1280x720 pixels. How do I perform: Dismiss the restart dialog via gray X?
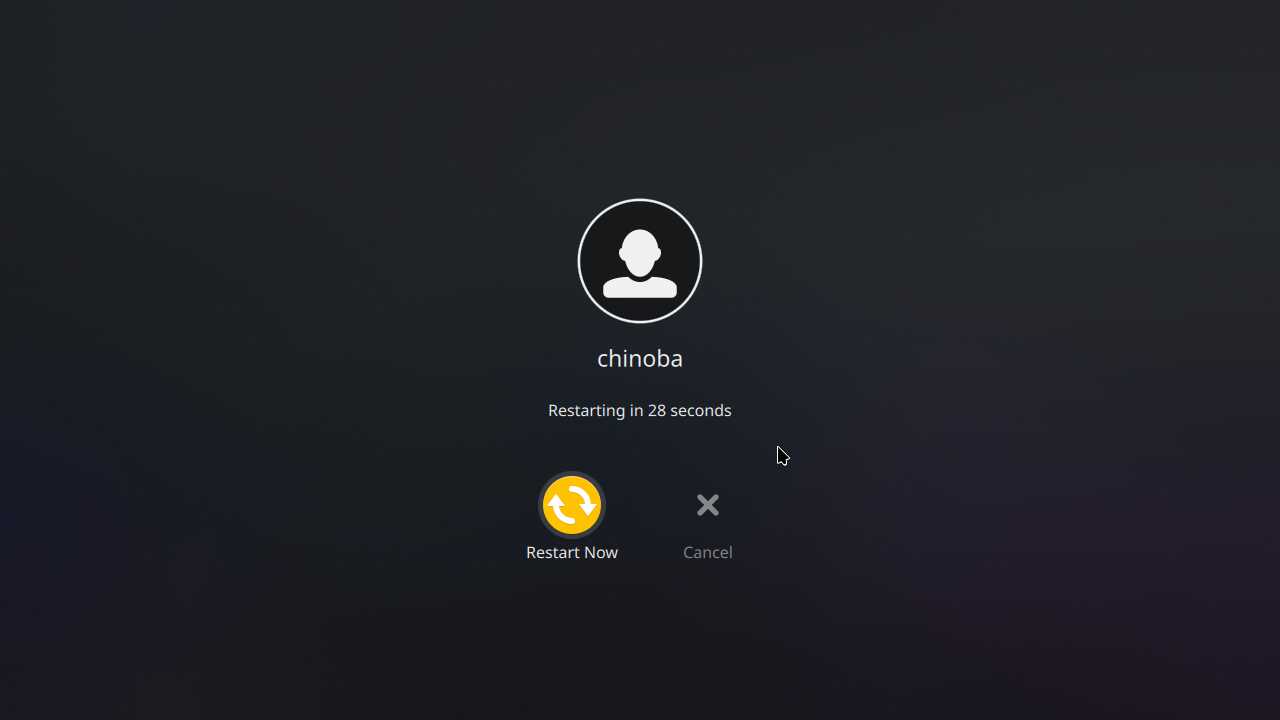pyautogui.click(x=708, y=505)
